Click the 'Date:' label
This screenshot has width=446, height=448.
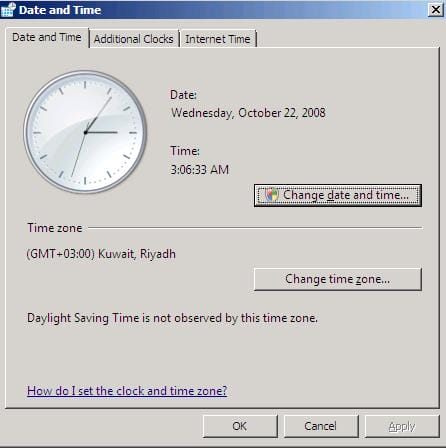(x=184, y=95)
